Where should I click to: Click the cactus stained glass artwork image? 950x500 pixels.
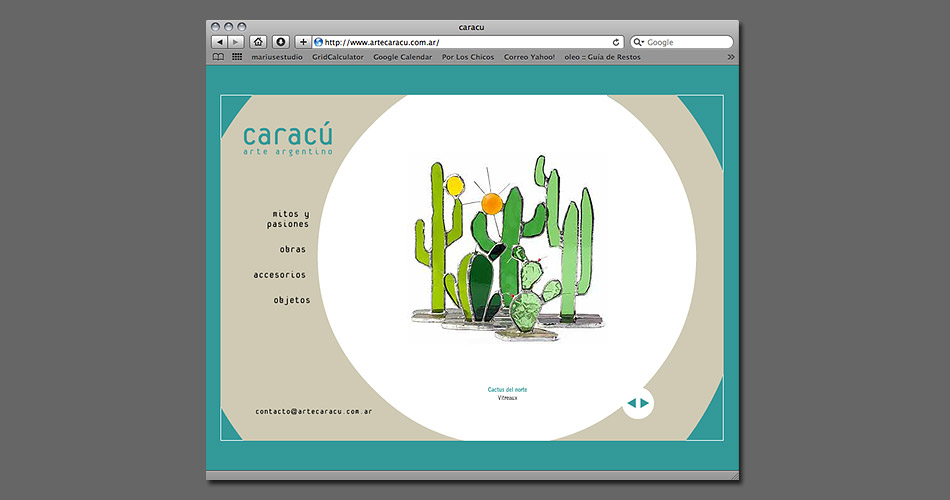(x=508, y=248)
